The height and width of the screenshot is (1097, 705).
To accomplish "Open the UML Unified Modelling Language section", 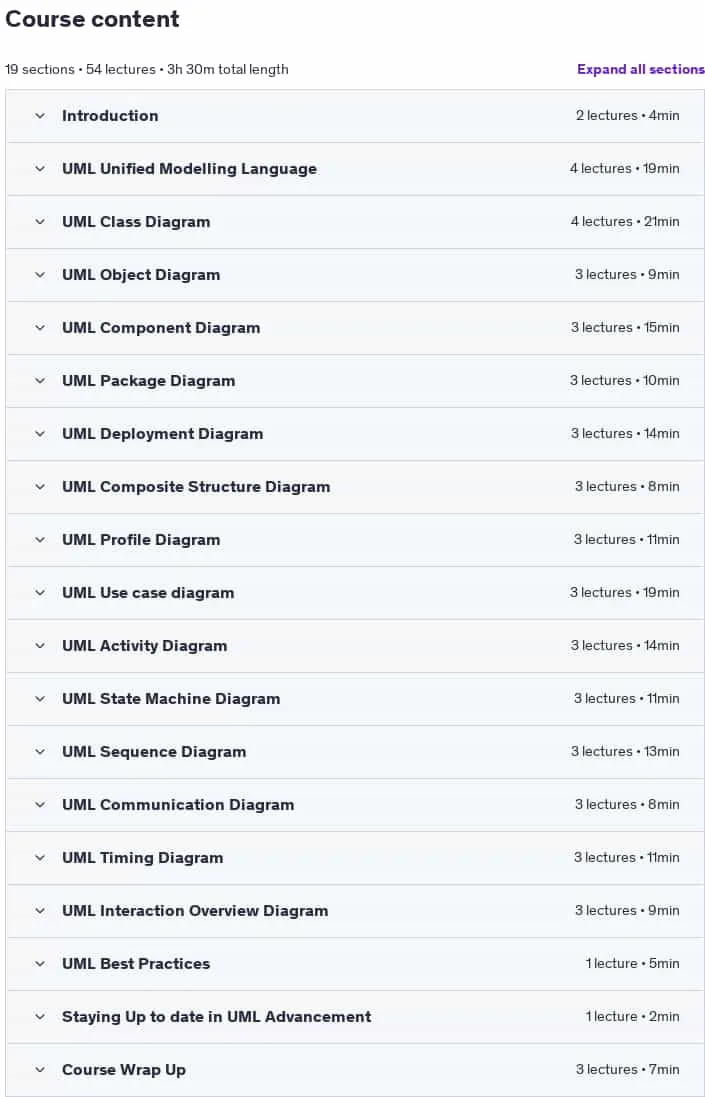I will (356, 169).
